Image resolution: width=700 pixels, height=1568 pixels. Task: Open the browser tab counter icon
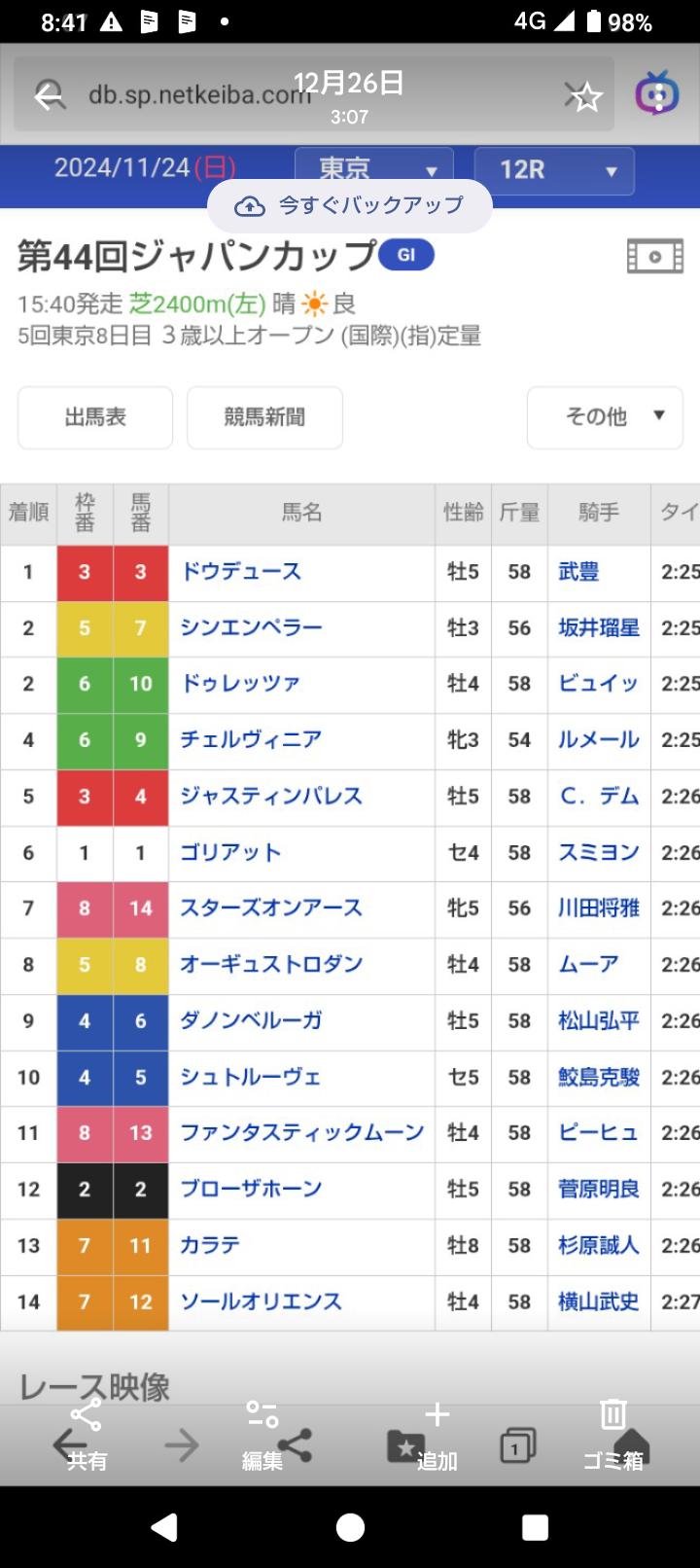517,1446
